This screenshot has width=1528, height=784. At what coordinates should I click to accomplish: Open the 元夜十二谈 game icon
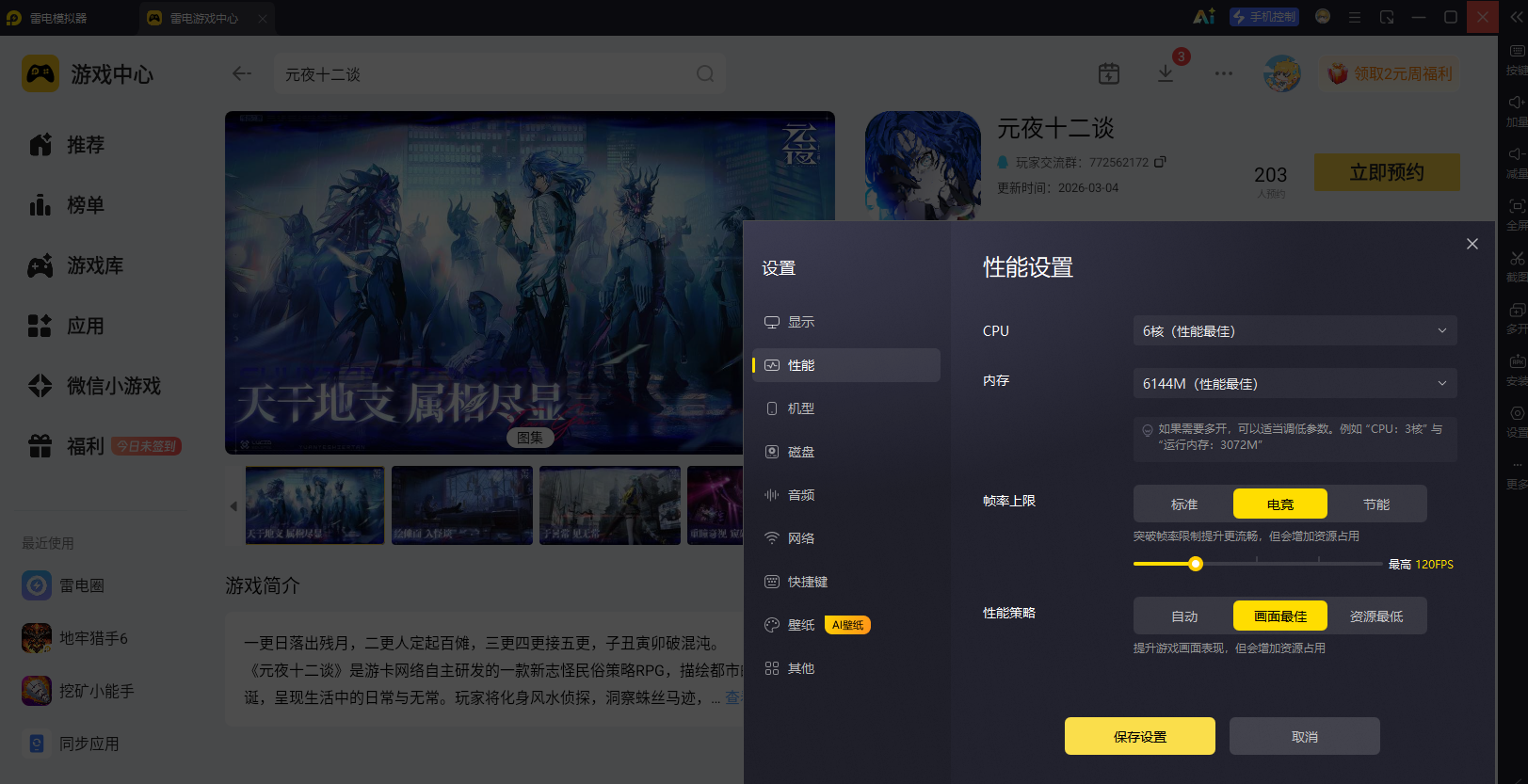coord(923,166)
